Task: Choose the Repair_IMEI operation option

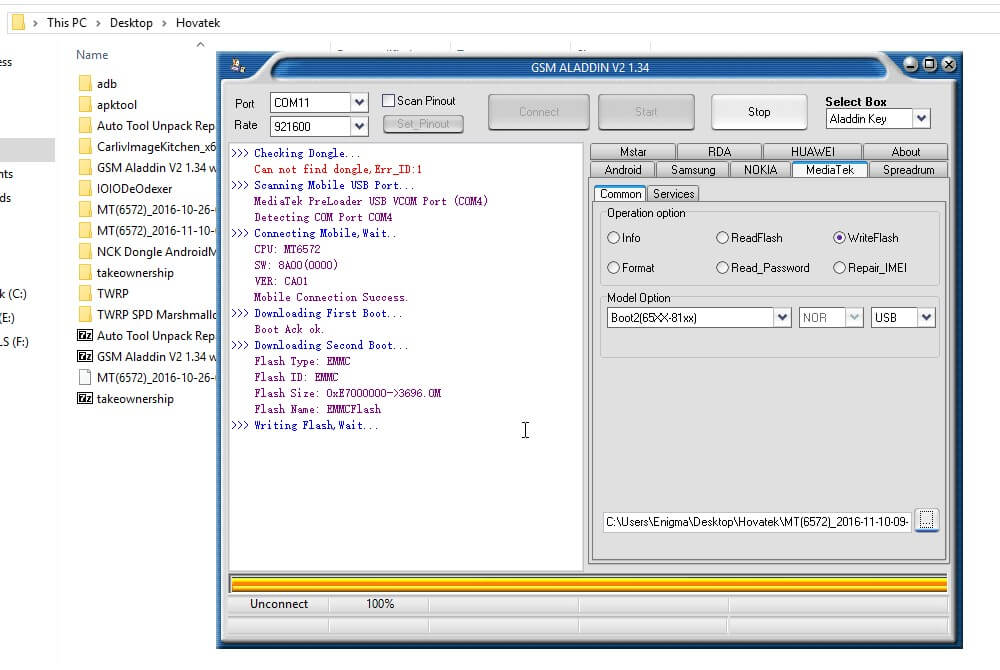Action: pyautogui.click(x=839, y=268)
